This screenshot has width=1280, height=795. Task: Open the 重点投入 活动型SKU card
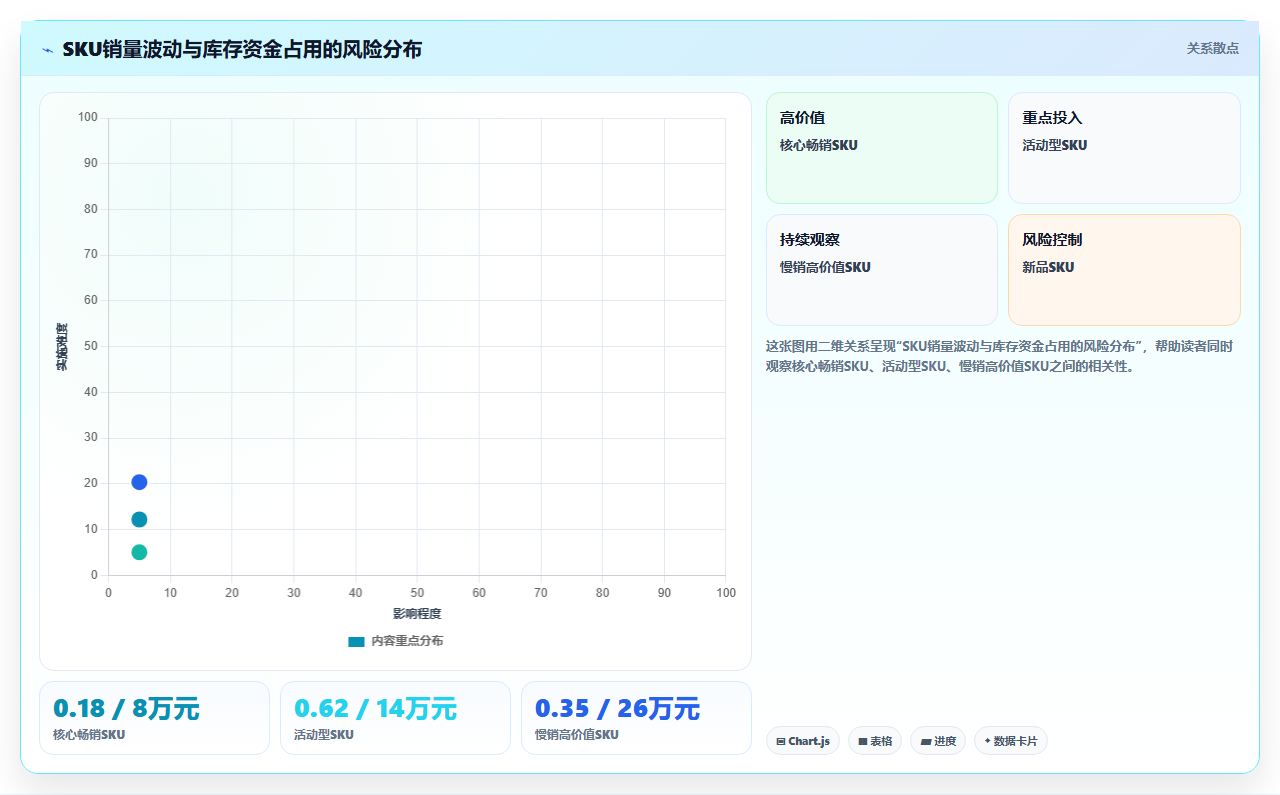[1124, 148]
